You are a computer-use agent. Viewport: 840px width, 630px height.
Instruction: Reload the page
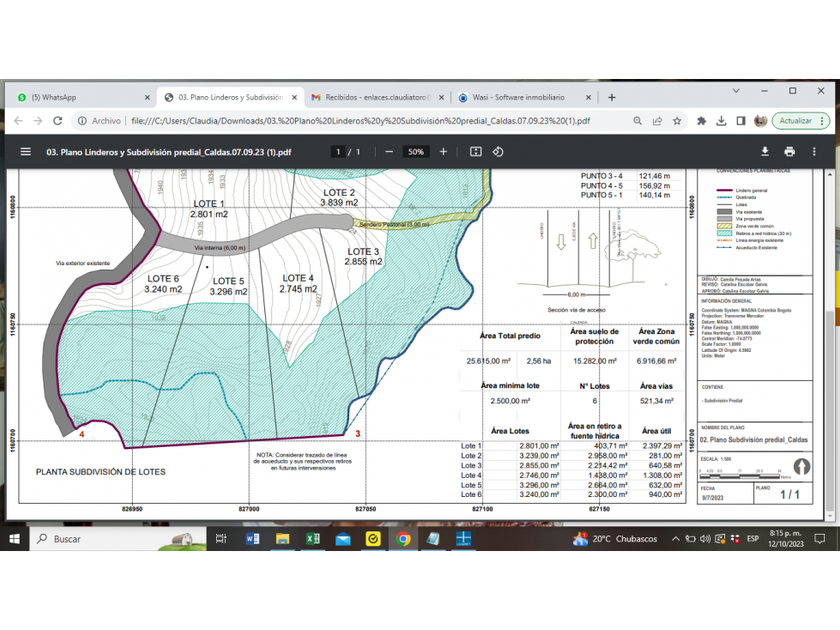click(x=58, y=121)
